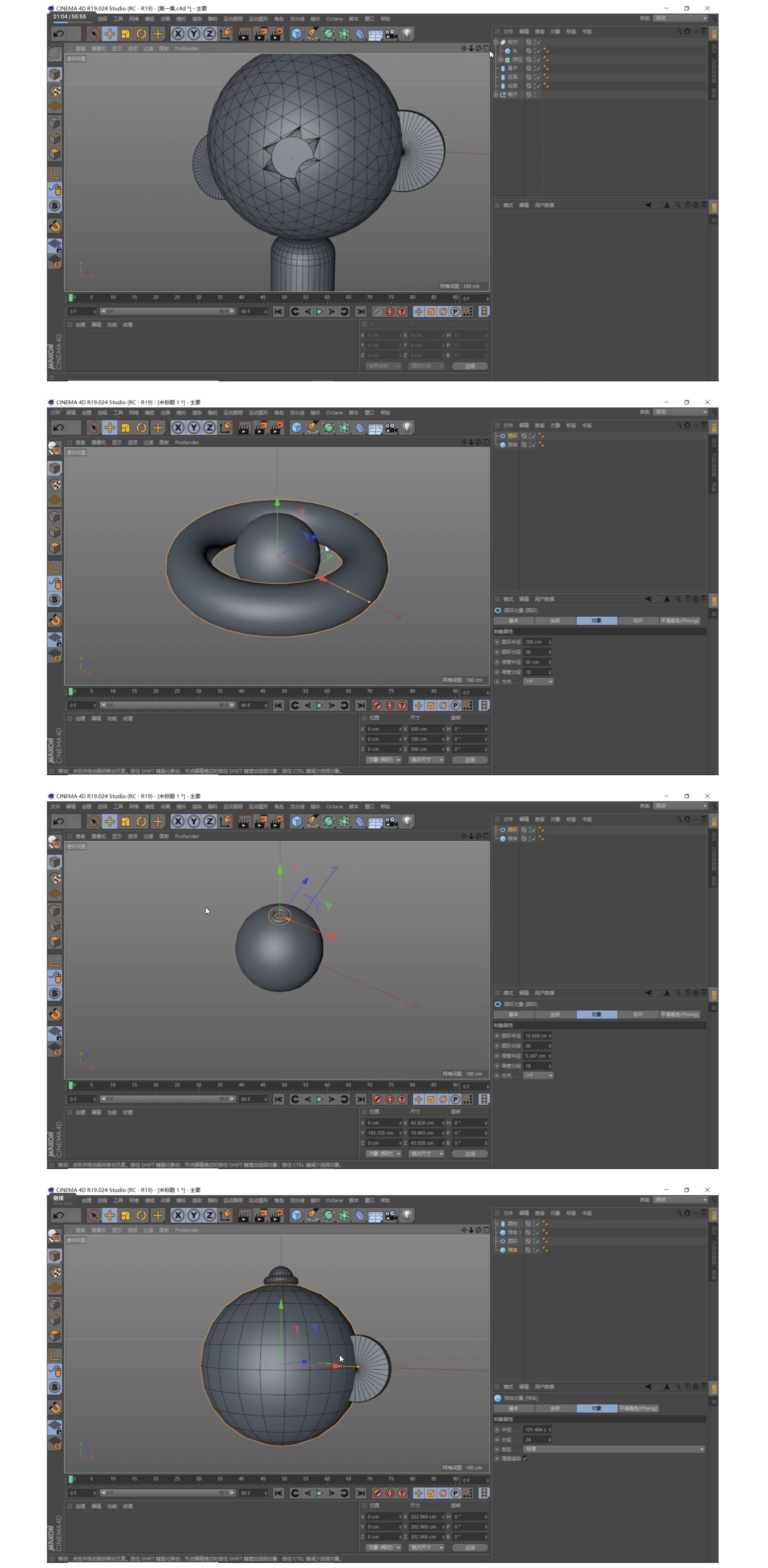This screenshot has width=768, height=1568.
Task: Click the Scale tool in the bottom window toolbar
Action: coord(125,1215)
